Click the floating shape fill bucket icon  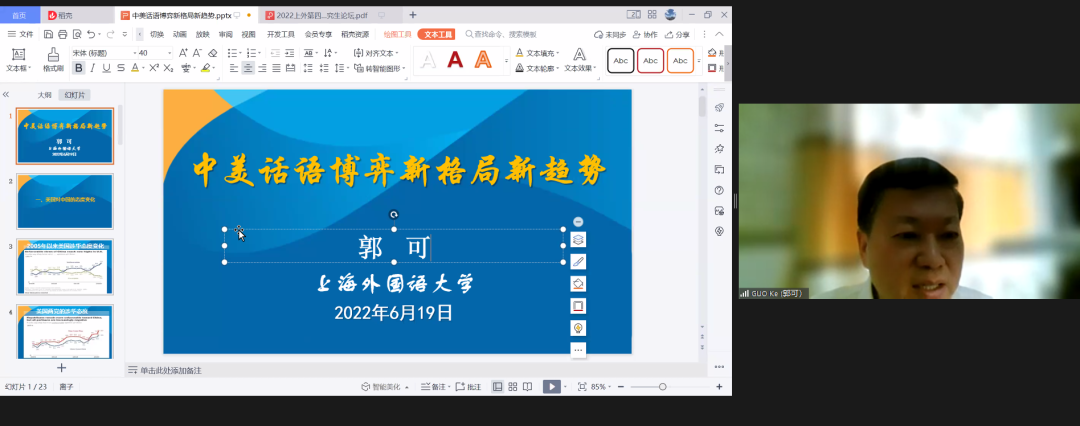[x=578, y=284]
